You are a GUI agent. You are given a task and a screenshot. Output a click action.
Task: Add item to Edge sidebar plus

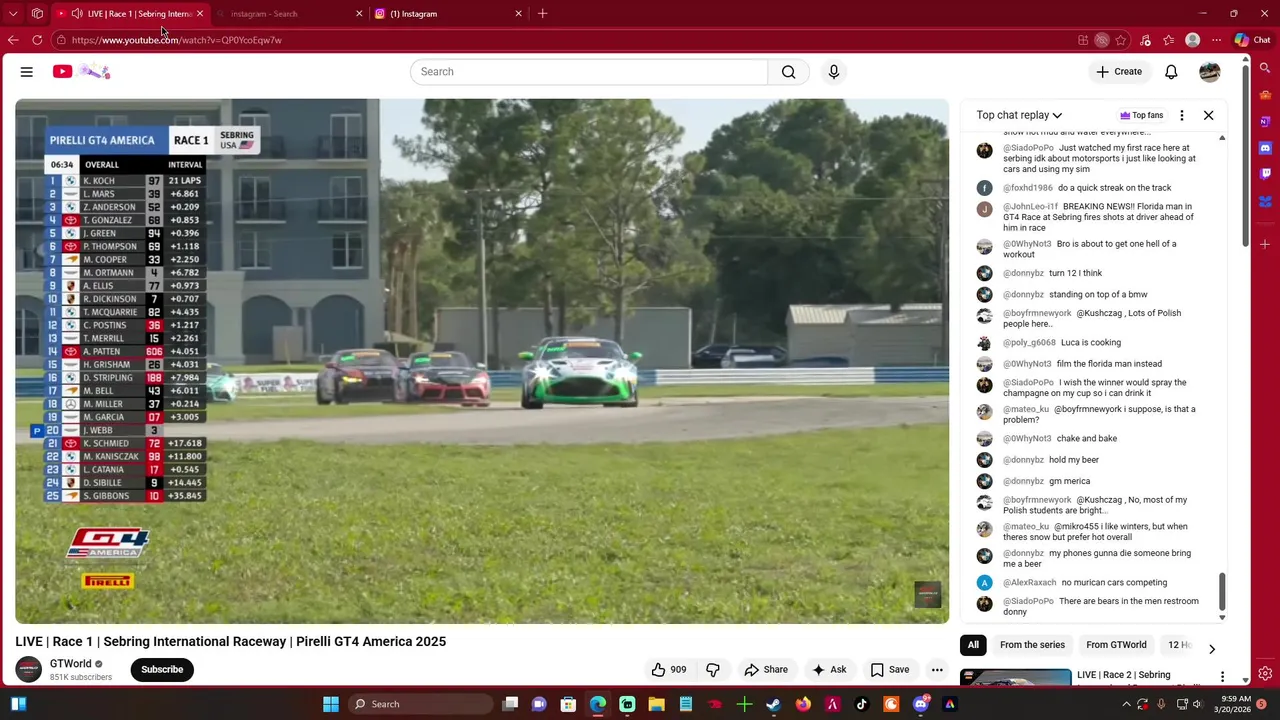click(x=1265, y=244)
